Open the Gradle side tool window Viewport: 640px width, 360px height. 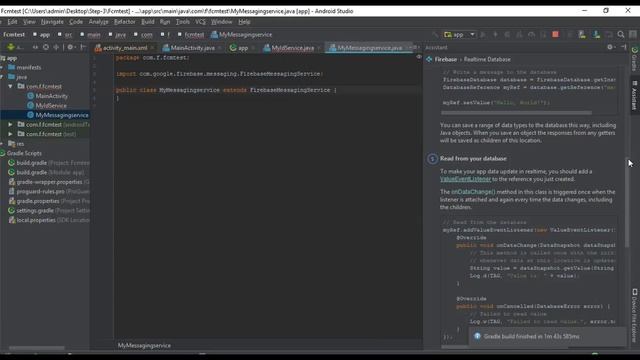[634, 59]
